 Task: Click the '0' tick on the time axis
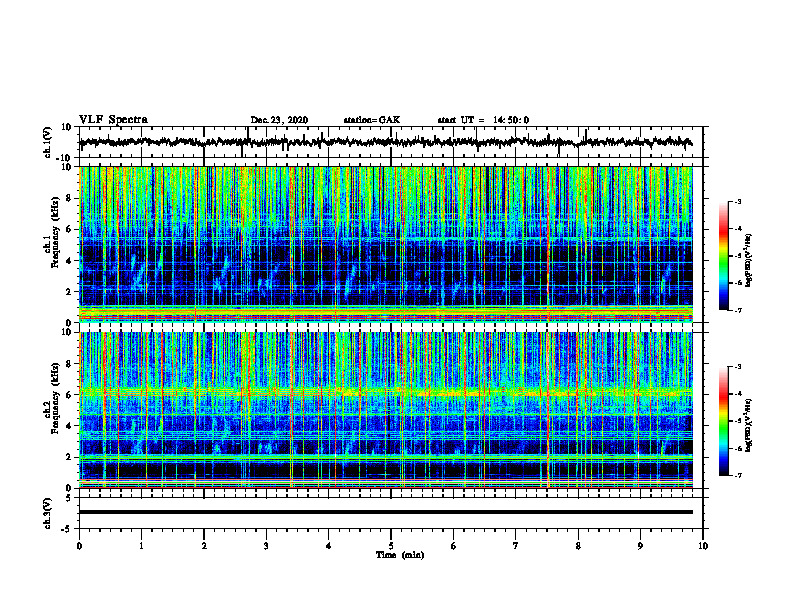pyautogui.click(x=79, y=546)
